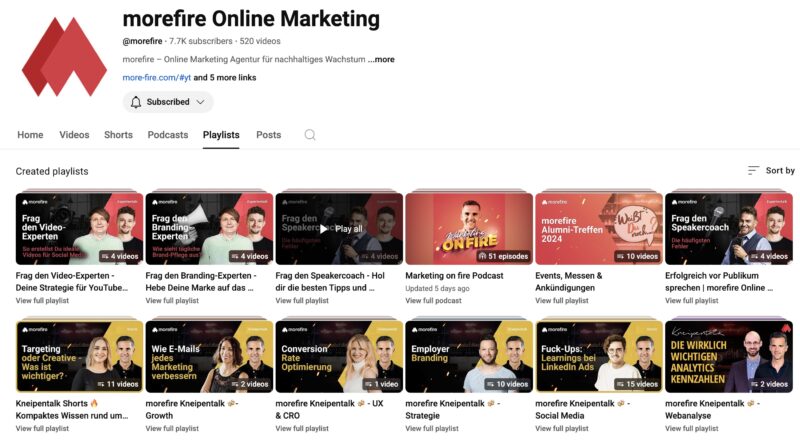Click the Sort by lines icon
This screenshot has height=441, width=800.
click(x=753, y=170)
